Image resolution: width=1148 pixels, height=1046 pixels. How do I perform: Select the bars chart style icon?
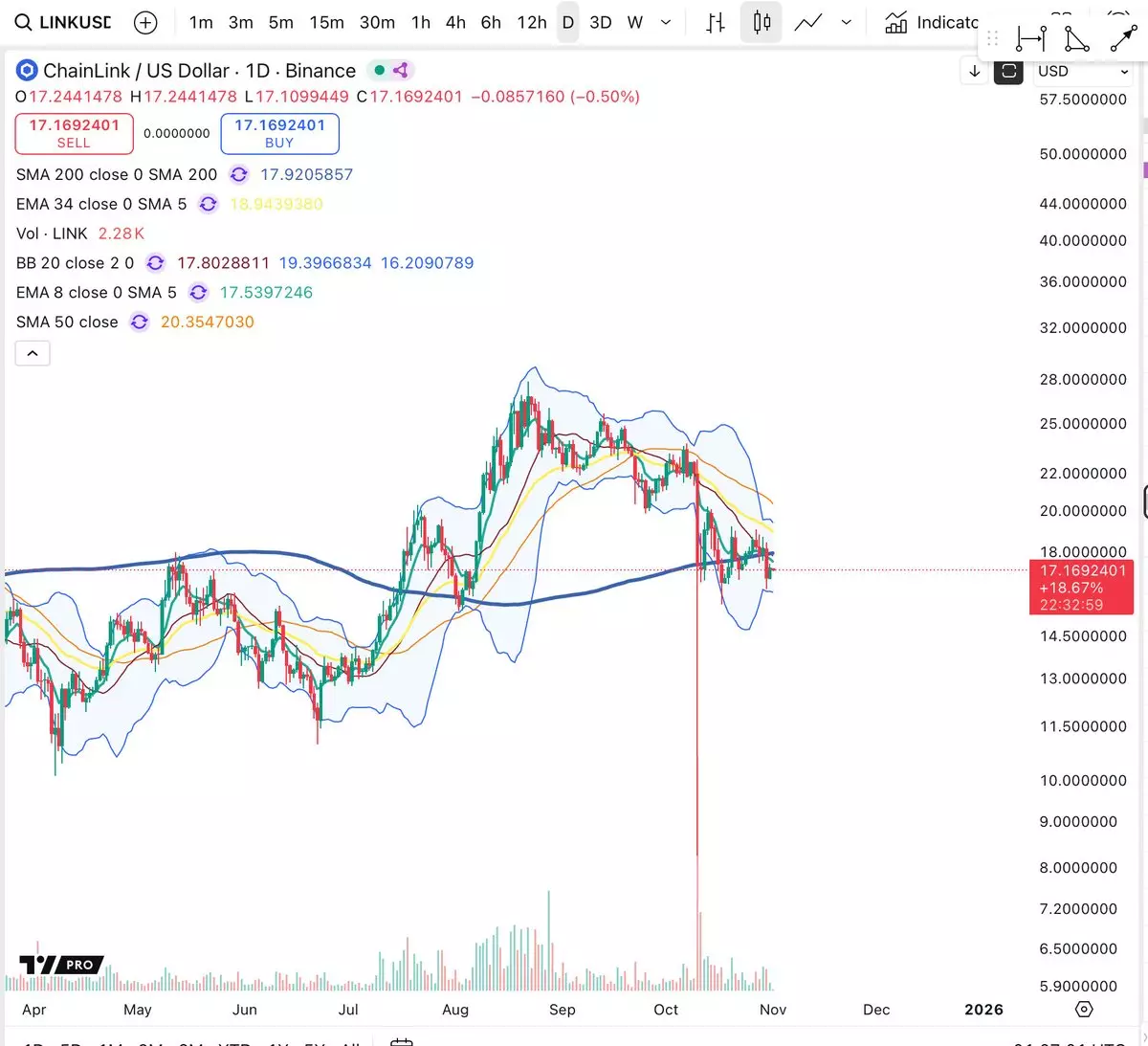coord(716,23)
